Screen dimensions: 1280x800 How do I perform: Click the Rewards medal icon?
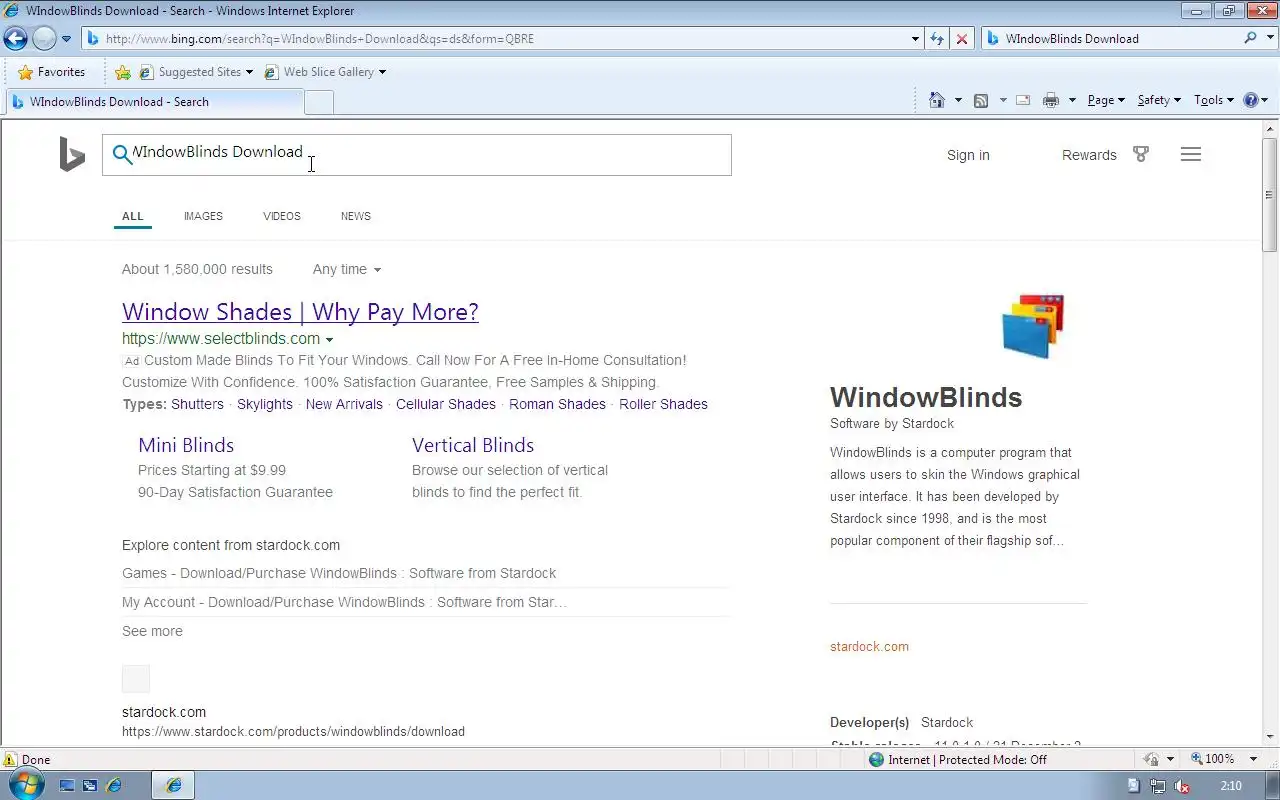coord(1141,154)
